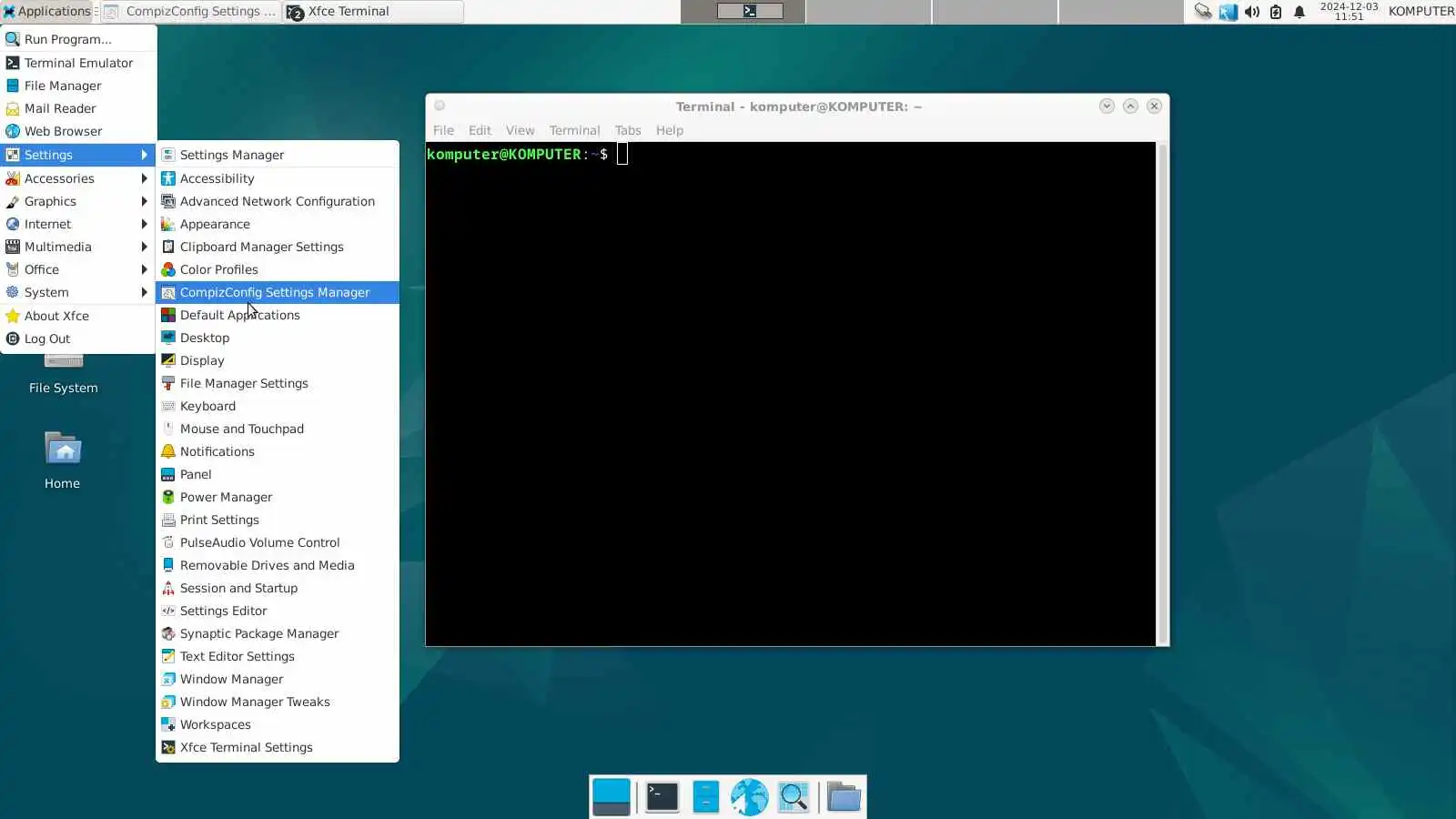The width and height of the screenshot is (1456, 819).
Task: Expand the Settings submenu arrow
Action: click(x=144, y=155)
